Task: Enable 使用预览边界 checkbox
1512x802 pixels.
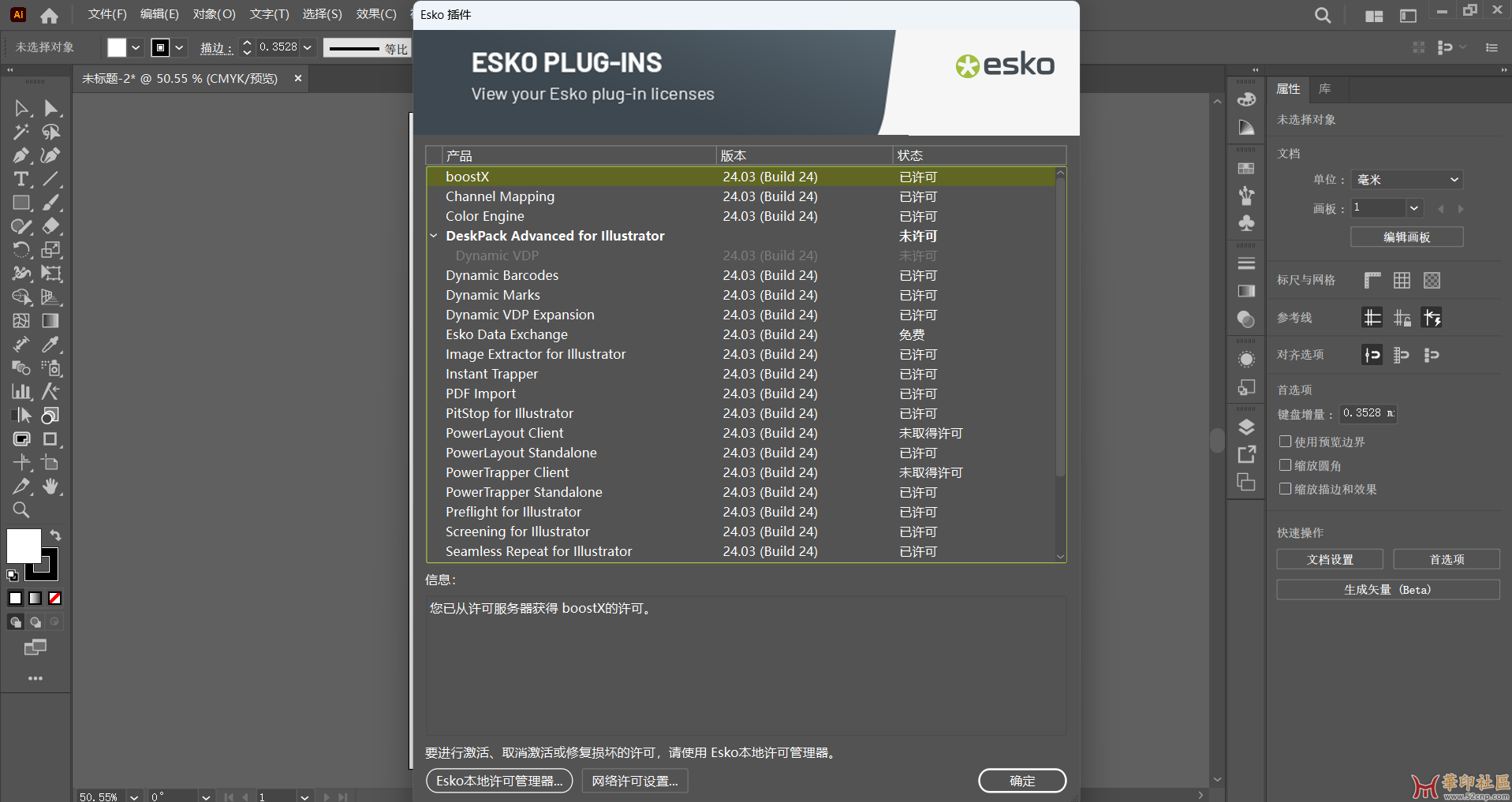Action: 1286,442
